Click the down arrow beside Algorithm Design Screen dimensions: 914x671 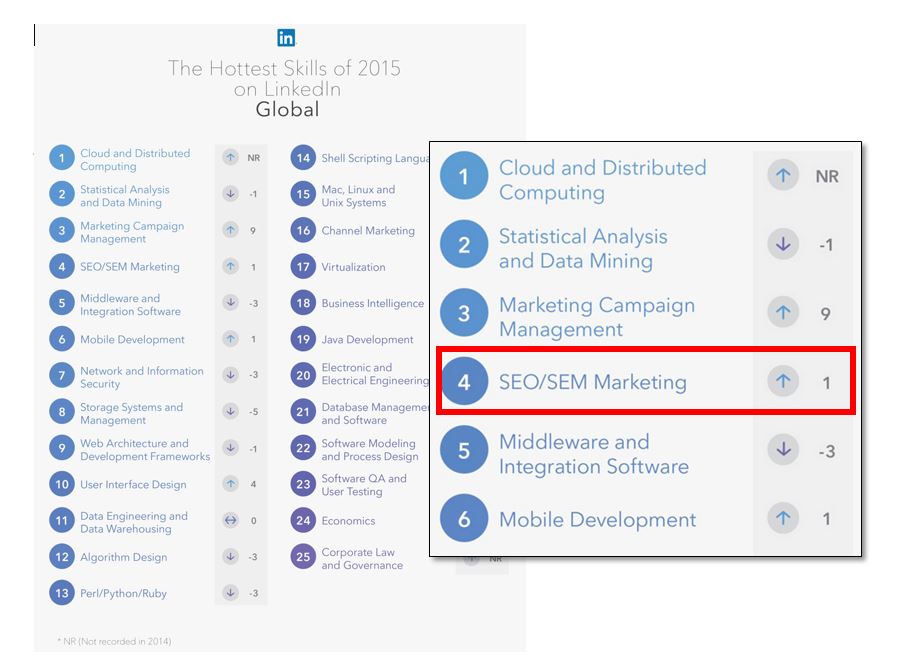pos(231,557)
